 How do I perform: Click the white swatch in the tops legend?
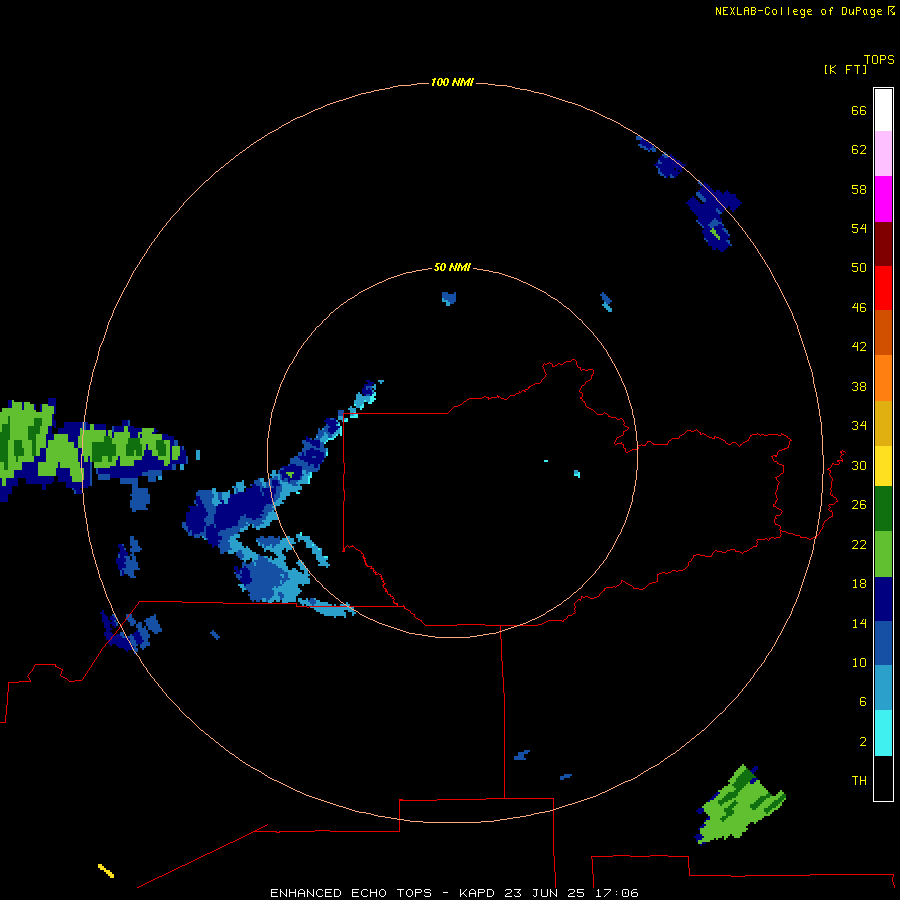pyautogui.click(x=883, y=110)
